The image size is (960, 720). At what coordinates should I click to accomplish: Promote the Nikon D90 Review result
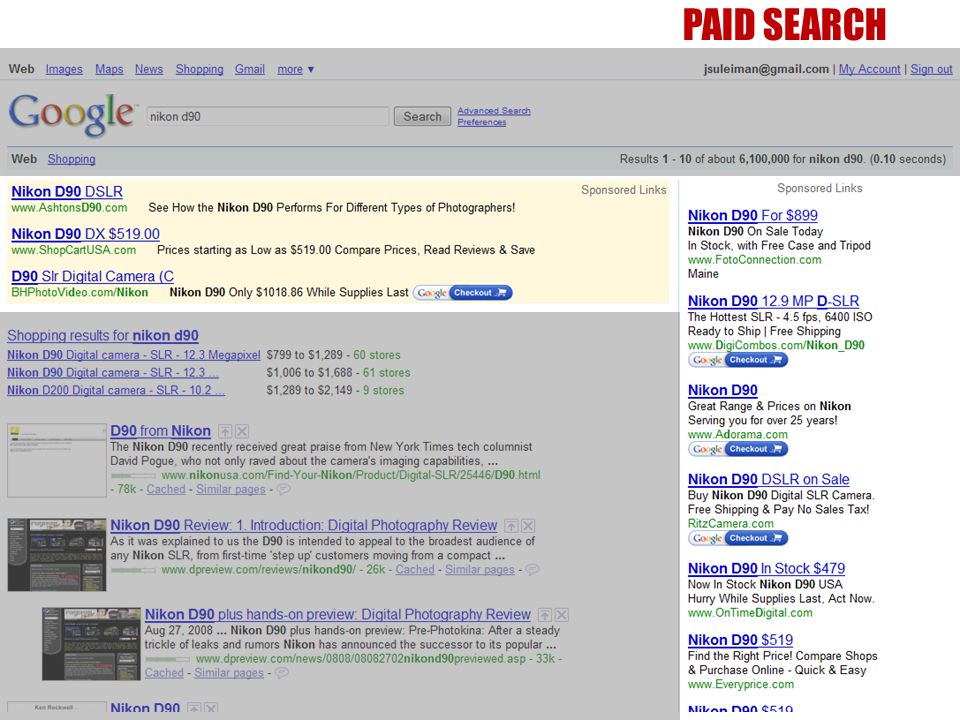tap(511, 526)
